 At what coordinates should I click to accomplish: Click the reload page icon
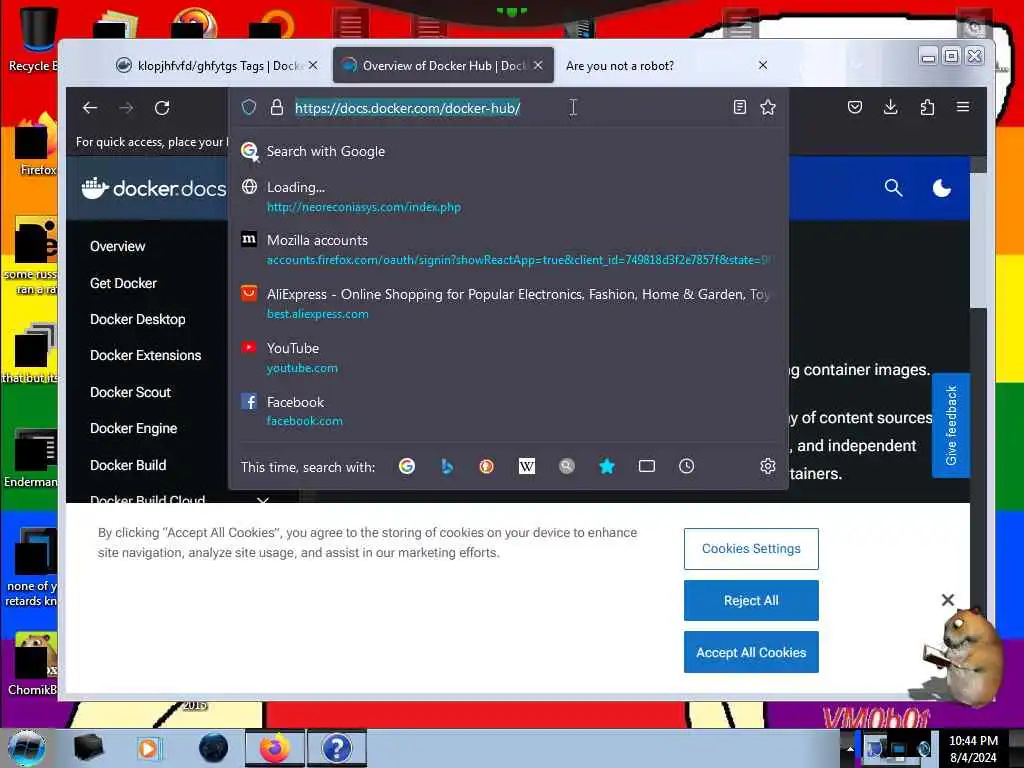click(x=162, y=108)
